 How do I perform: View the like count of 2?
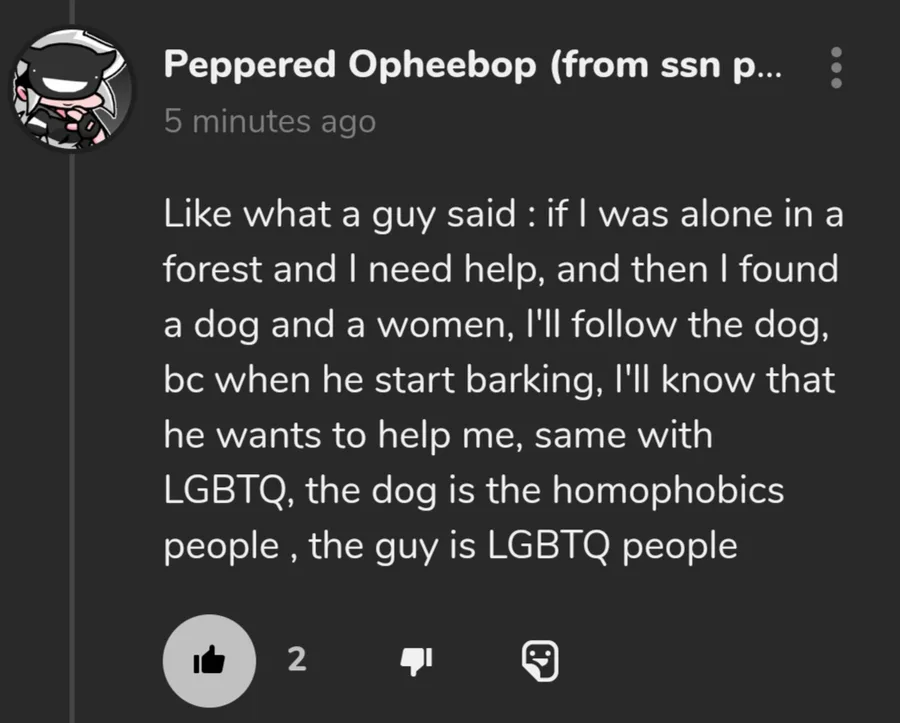(296, 659)
